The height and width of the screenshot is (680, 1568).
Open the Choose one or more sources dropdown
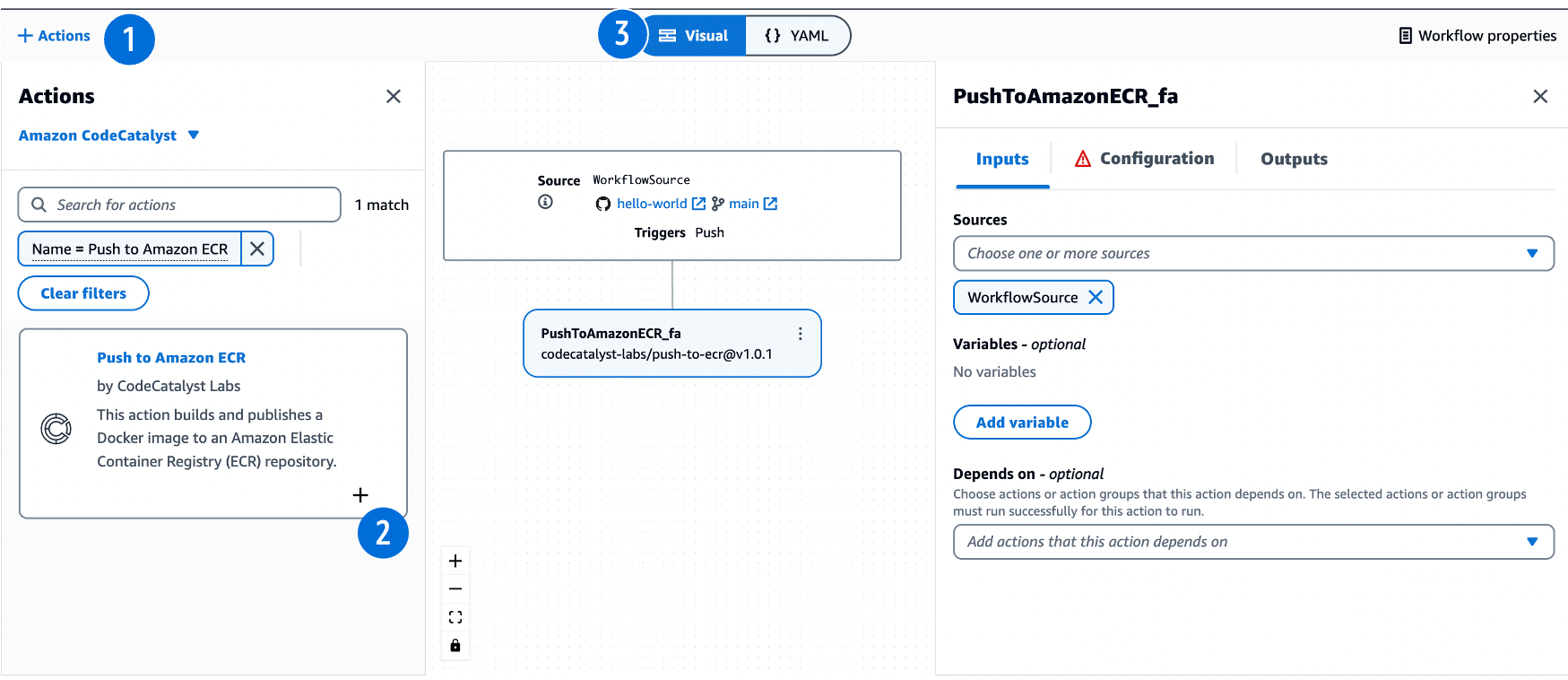[x=1252, y=253]
